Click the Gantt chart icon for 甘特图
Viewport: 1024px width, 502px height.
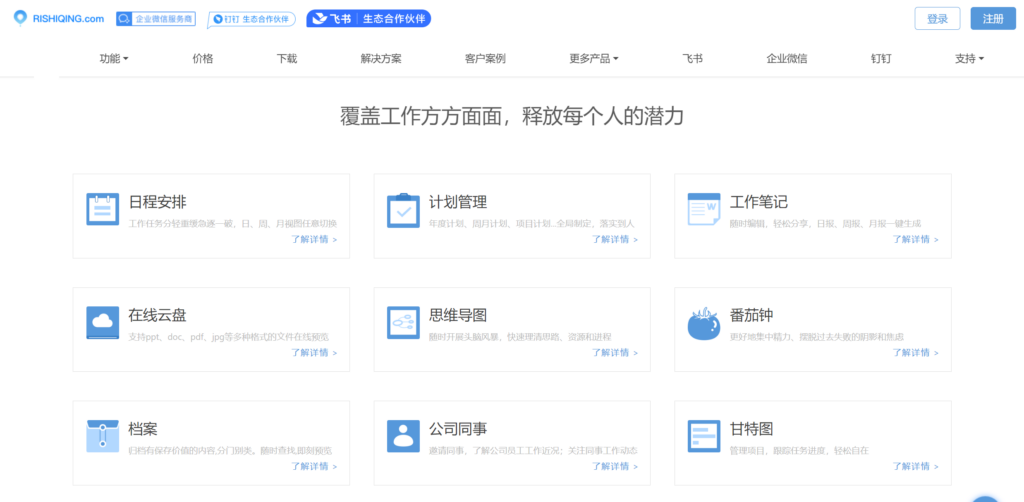pos(703,436)
